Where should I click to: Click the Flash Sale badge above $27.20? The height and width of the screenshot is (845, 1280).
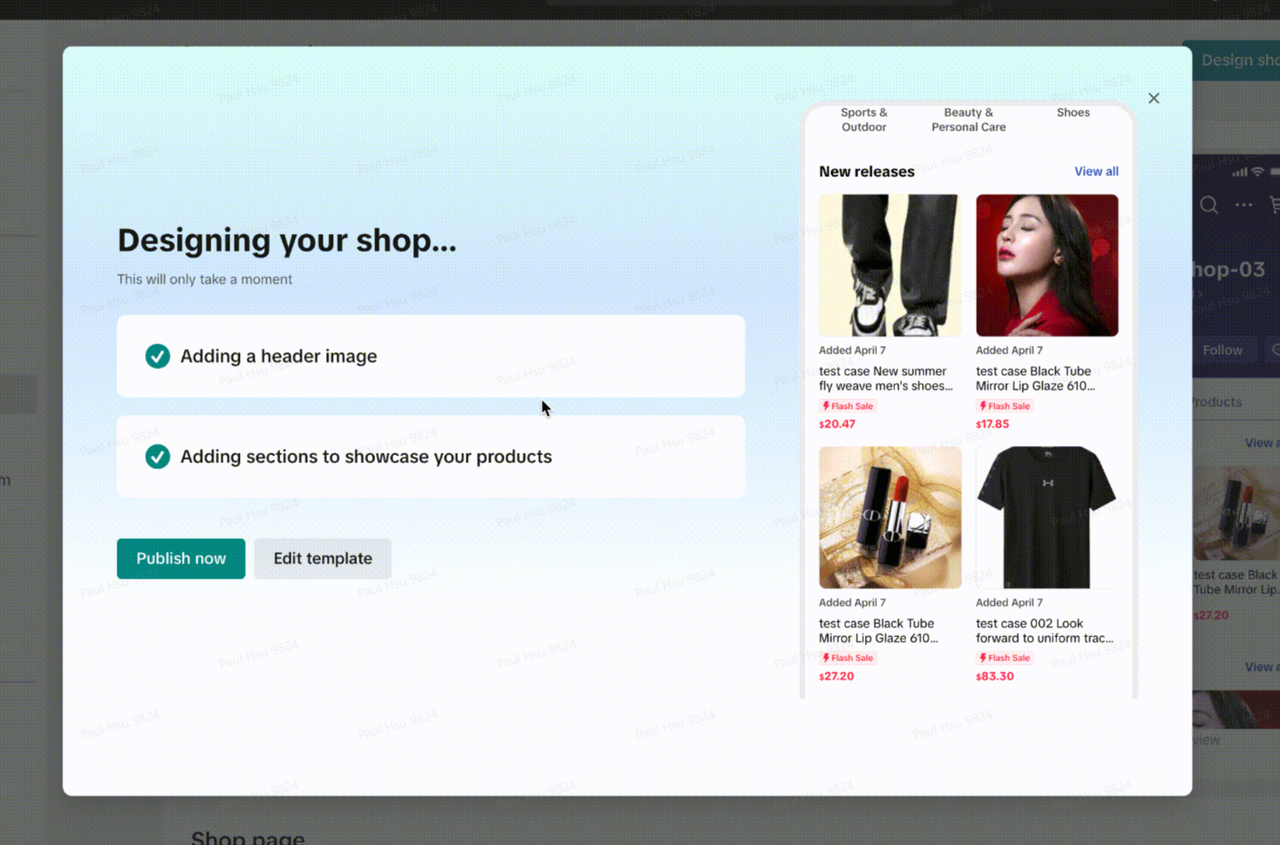click(x=848, y=658)
